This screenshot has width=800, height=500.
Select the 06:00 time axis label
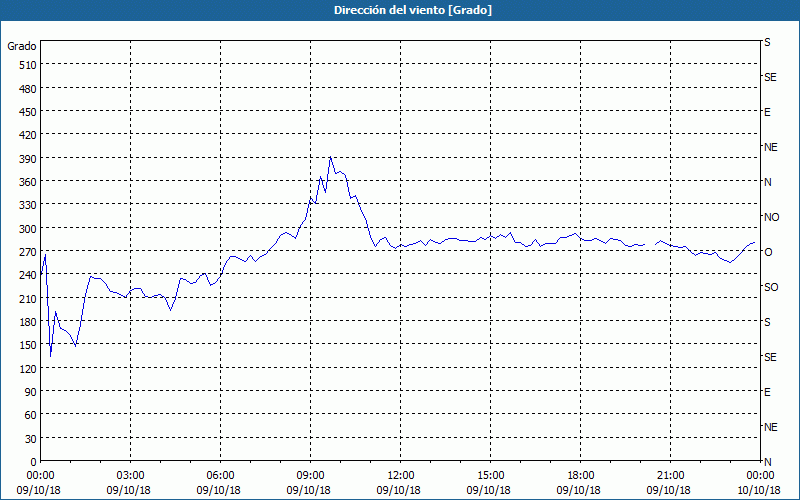(220, 476)
